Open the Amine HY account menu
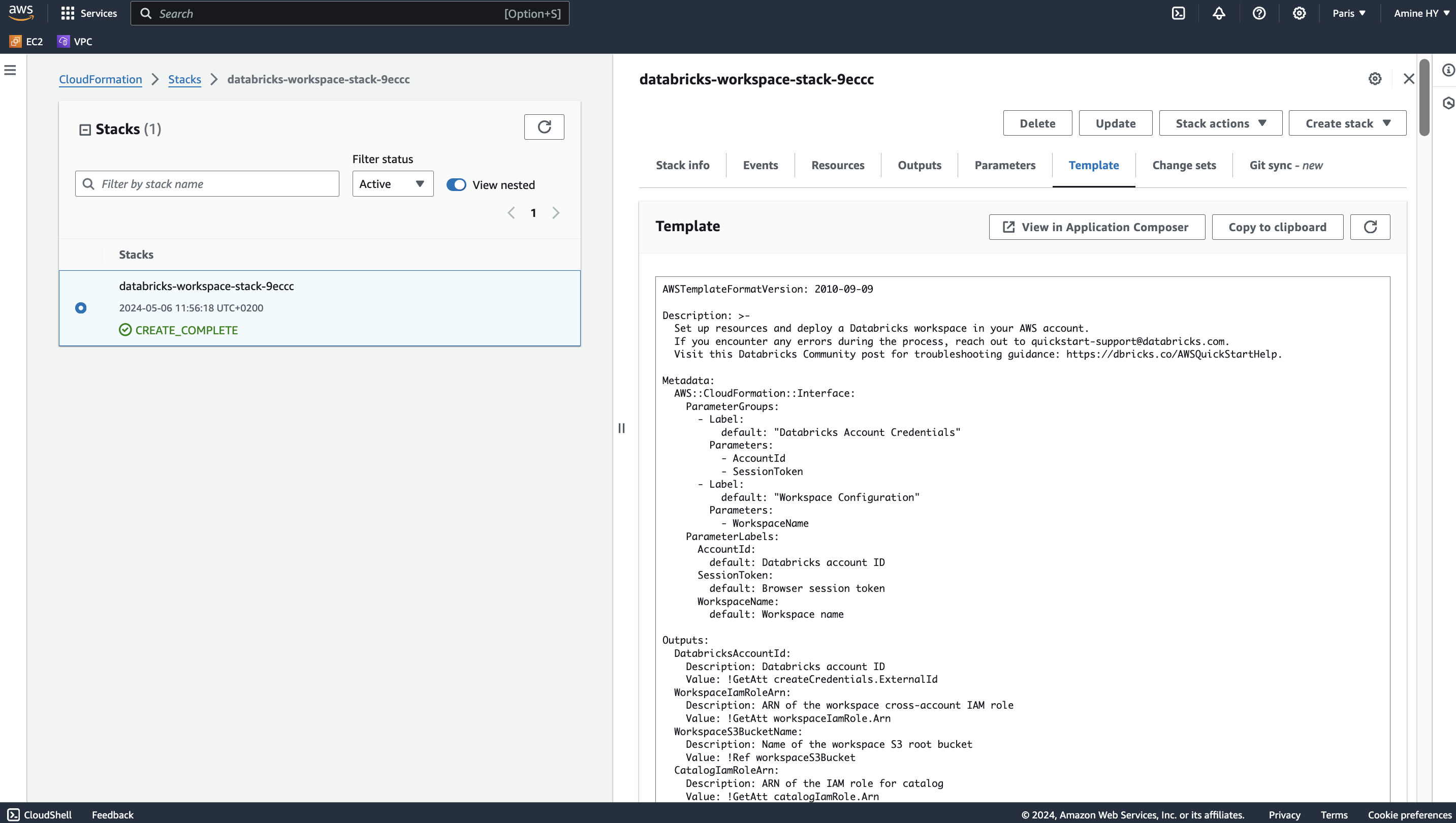Viewport: 1456px width, 823px height. 1421,13
